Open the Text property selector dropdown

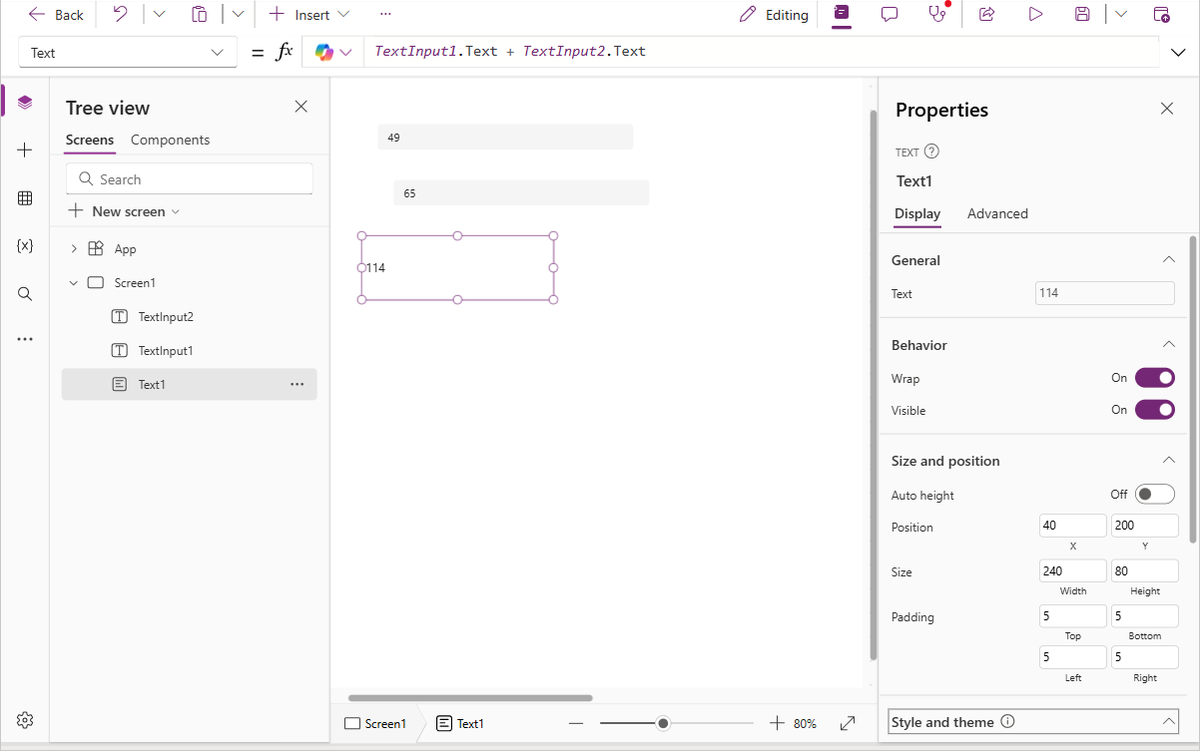[x=127, y=53]
